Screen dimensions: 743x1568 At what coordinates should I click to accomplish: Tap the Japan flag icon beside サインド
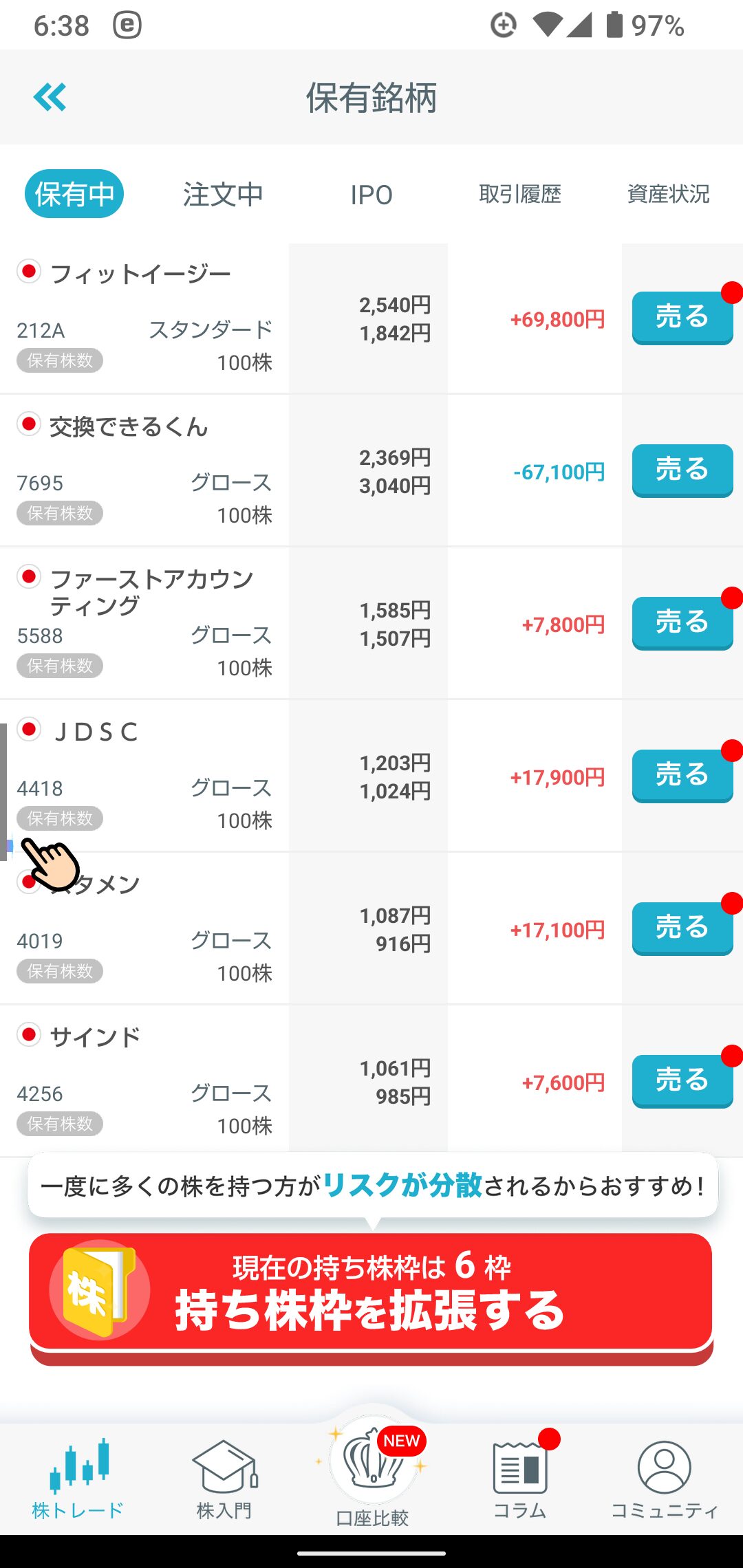[29, 1034]
